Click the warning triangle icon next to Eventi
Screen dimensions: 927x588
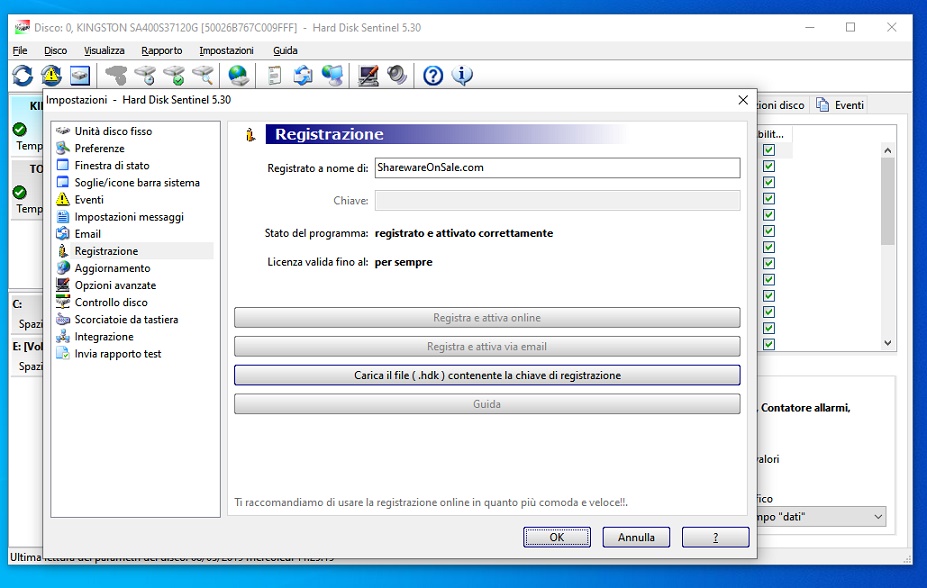tap(63, 200)
